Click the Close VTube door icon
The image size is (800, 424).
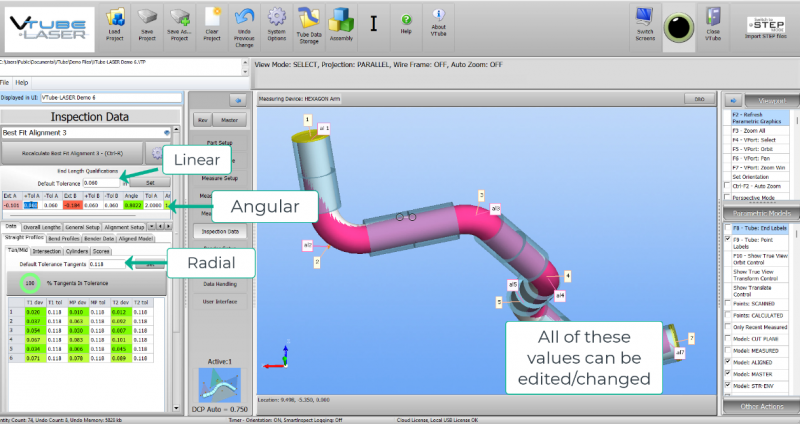pos(713,26)
